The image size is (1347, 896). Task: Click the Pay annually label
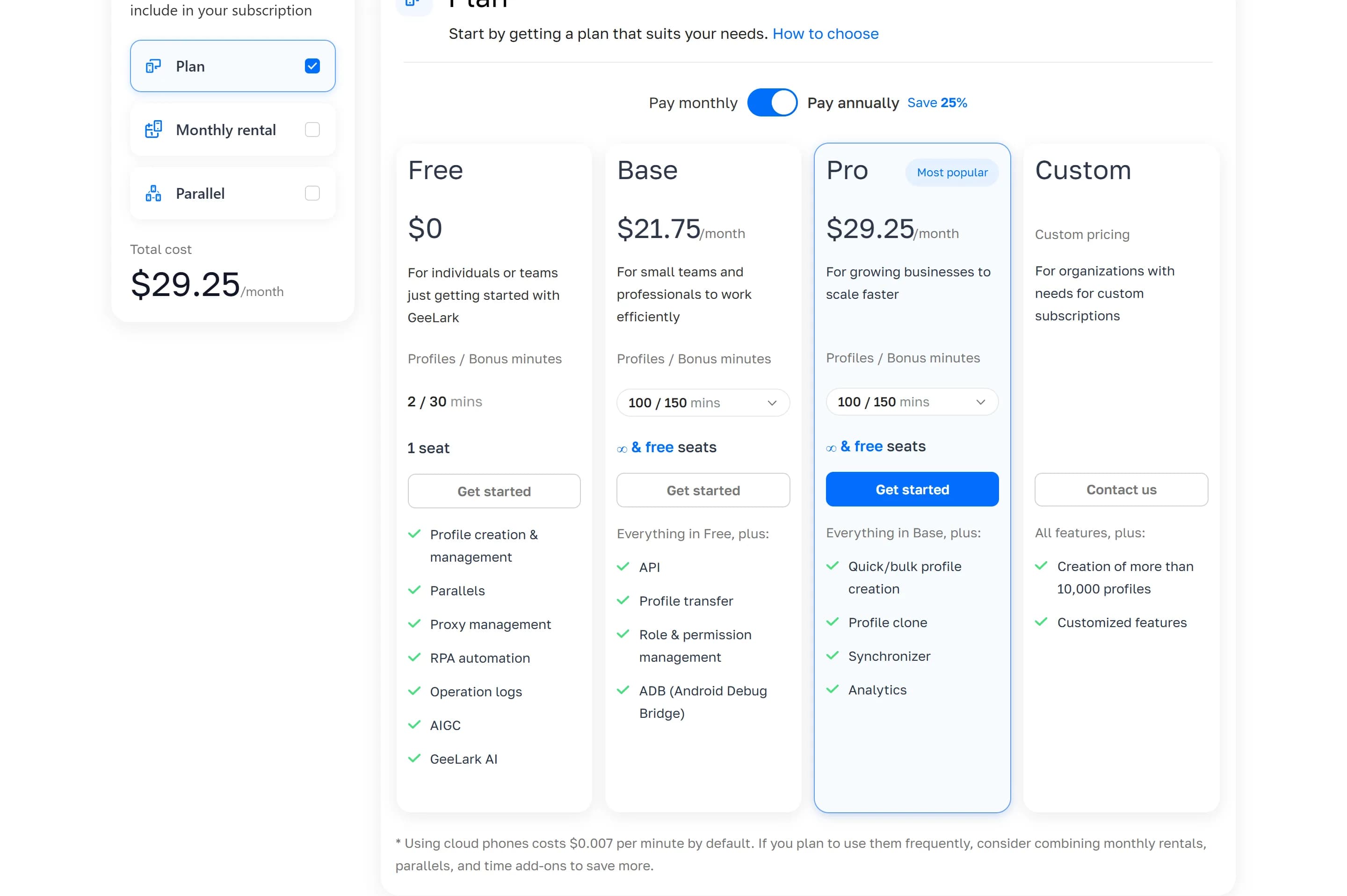click(853, 103)
